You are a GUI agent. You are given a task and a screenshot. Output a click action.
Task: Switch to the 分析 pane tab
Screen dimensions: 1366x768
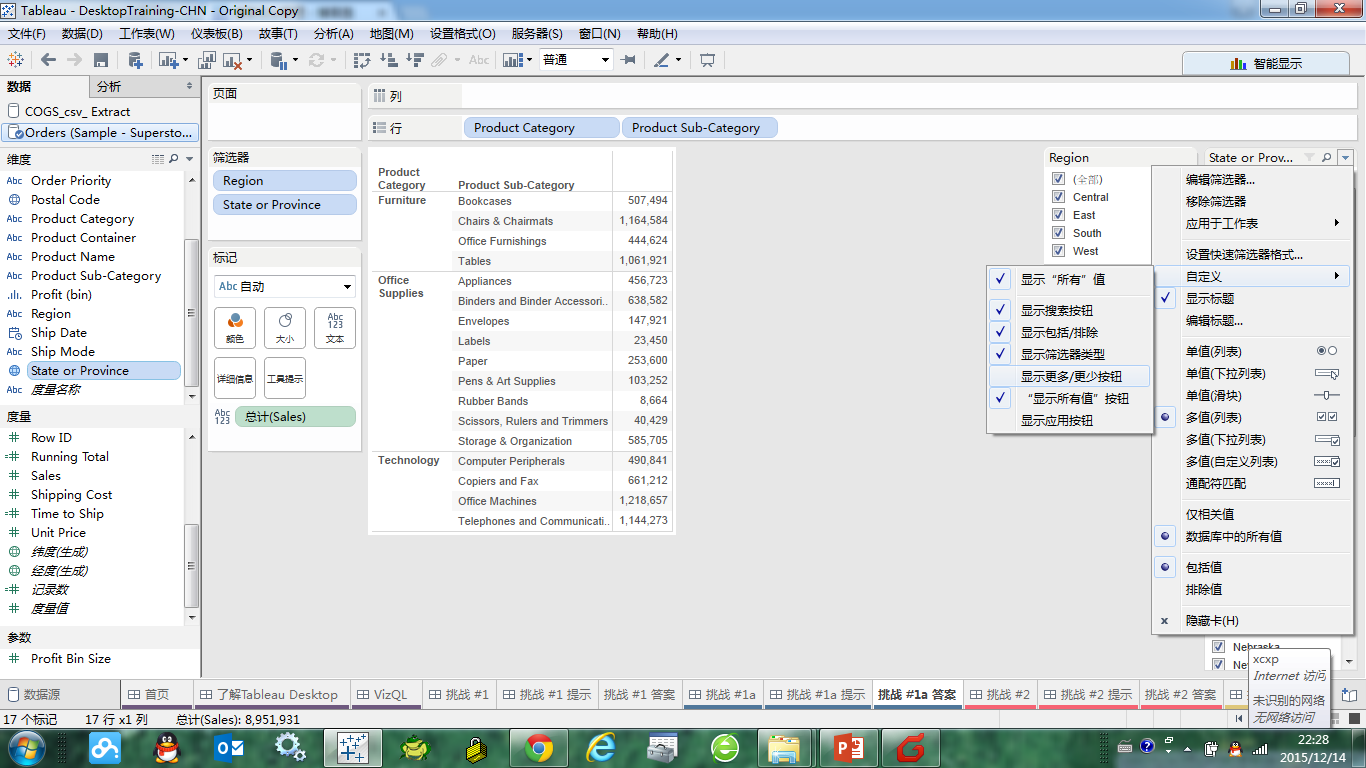(144, 87)
